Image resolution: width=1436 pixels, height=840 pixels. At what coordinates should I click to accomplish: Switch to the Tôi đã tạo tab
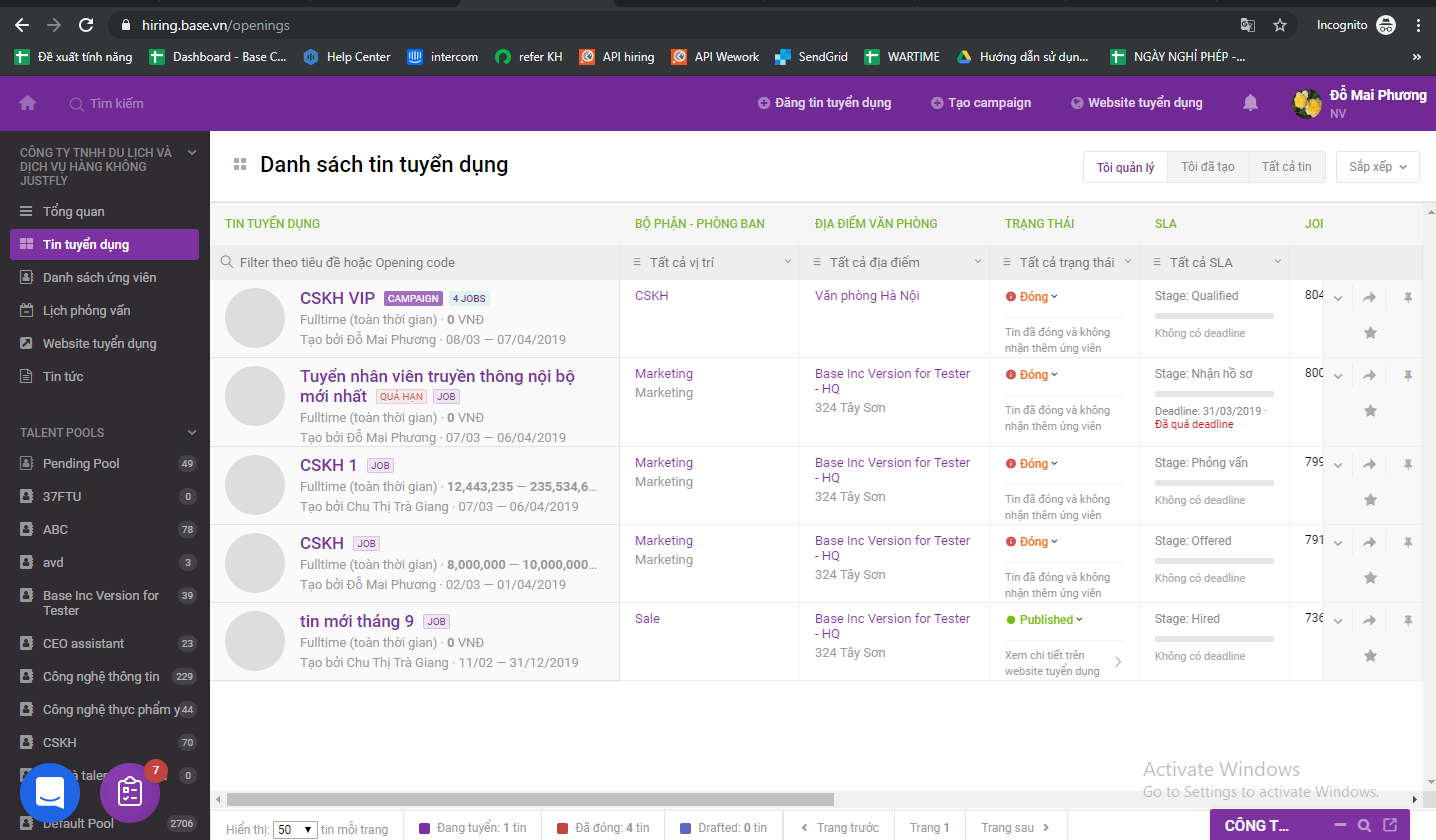pyautogui.click(x=1208, y=167)
